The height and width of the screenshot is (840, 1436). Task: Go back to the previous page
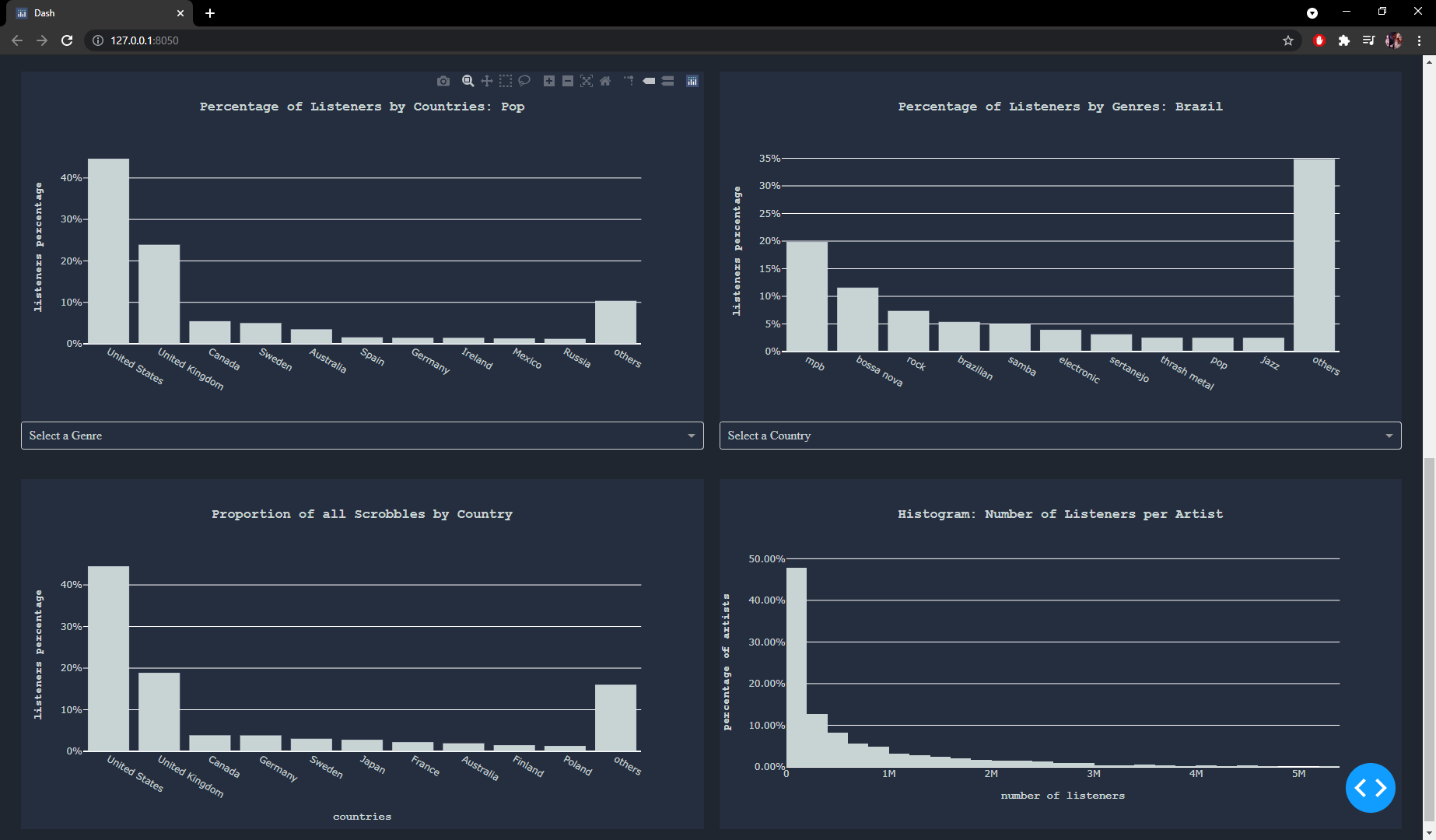coord(17,40)
